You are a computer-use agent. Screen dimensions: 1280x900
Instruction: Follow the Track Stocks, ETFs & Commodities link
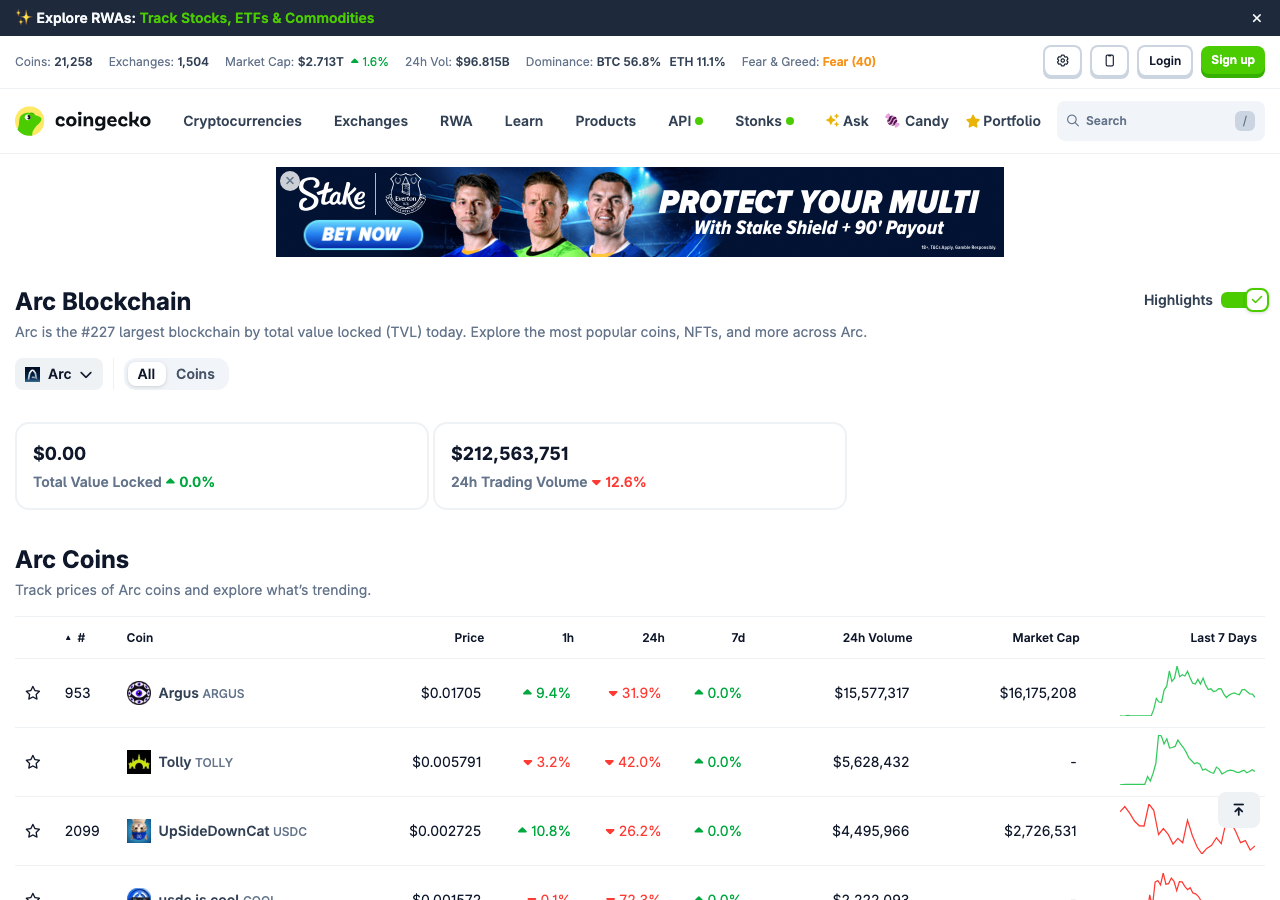tap(257, 18)
